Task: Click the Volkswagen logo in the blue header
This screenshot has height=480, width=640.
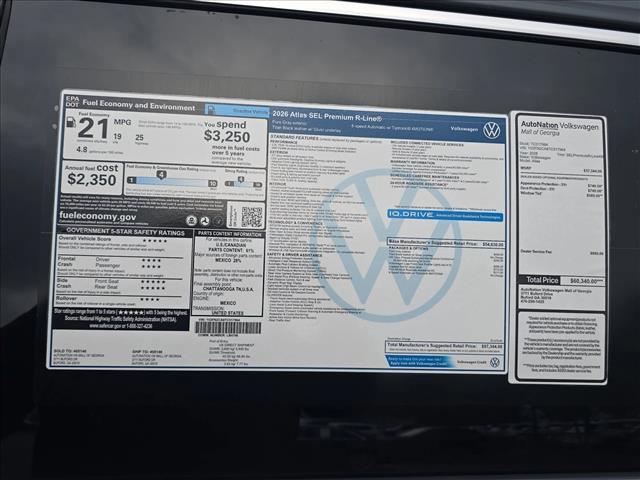Action: point(491,130)
